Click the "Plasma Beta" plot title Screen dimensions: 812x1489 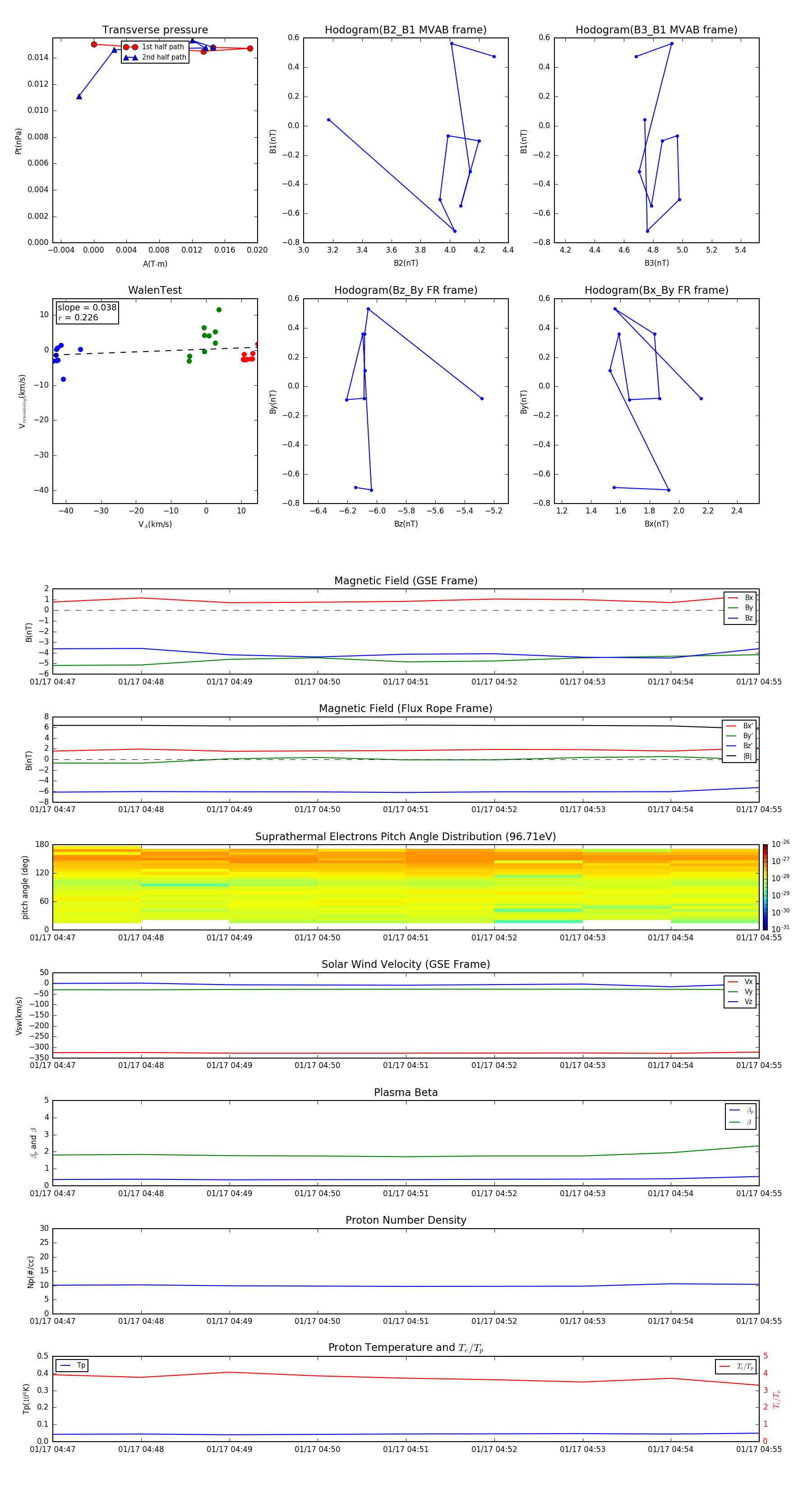405,1092
